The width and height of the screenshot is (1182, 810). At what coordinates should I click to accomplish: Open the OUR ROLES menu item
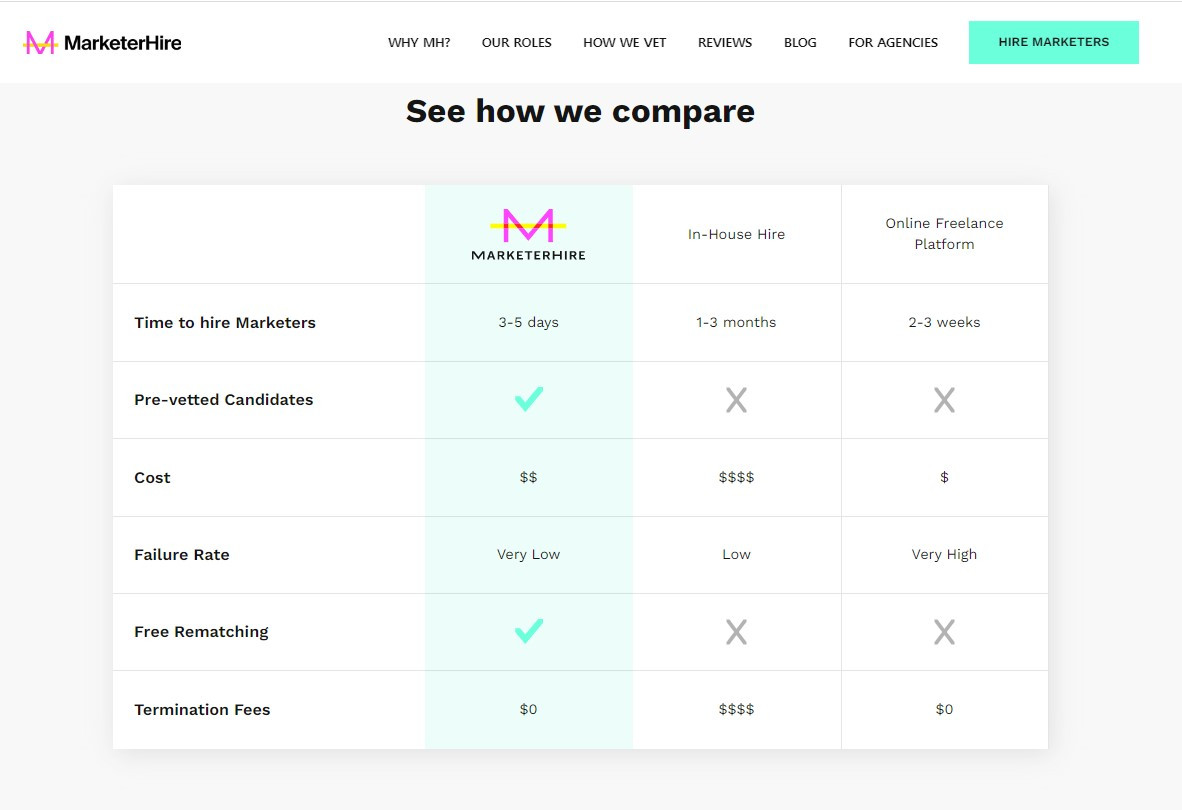(516, 42)
